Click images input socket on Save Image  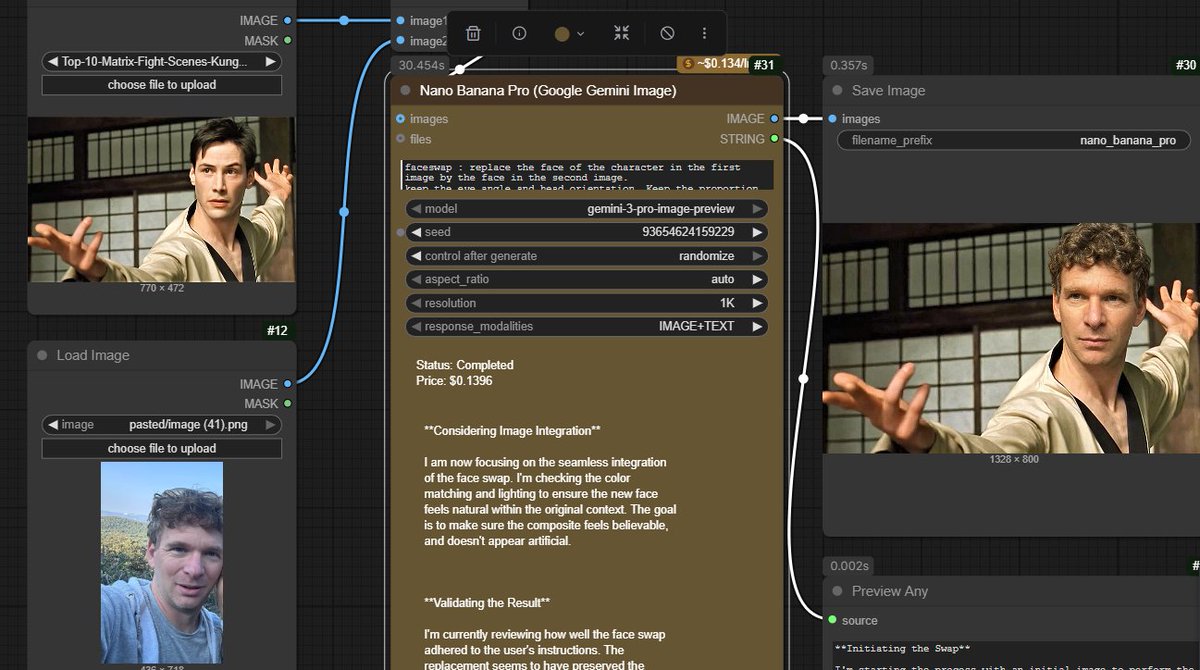click(x=832, y=119)
